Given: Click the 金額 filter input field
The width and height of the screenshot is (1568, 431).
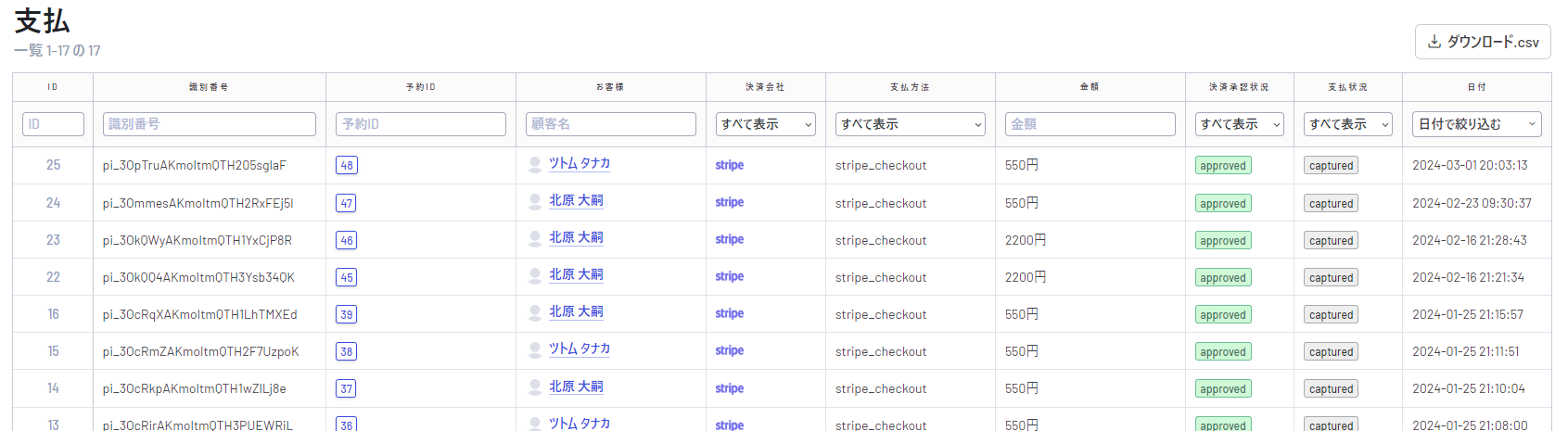Looking at the screenshot, I should pos(1090,124).
